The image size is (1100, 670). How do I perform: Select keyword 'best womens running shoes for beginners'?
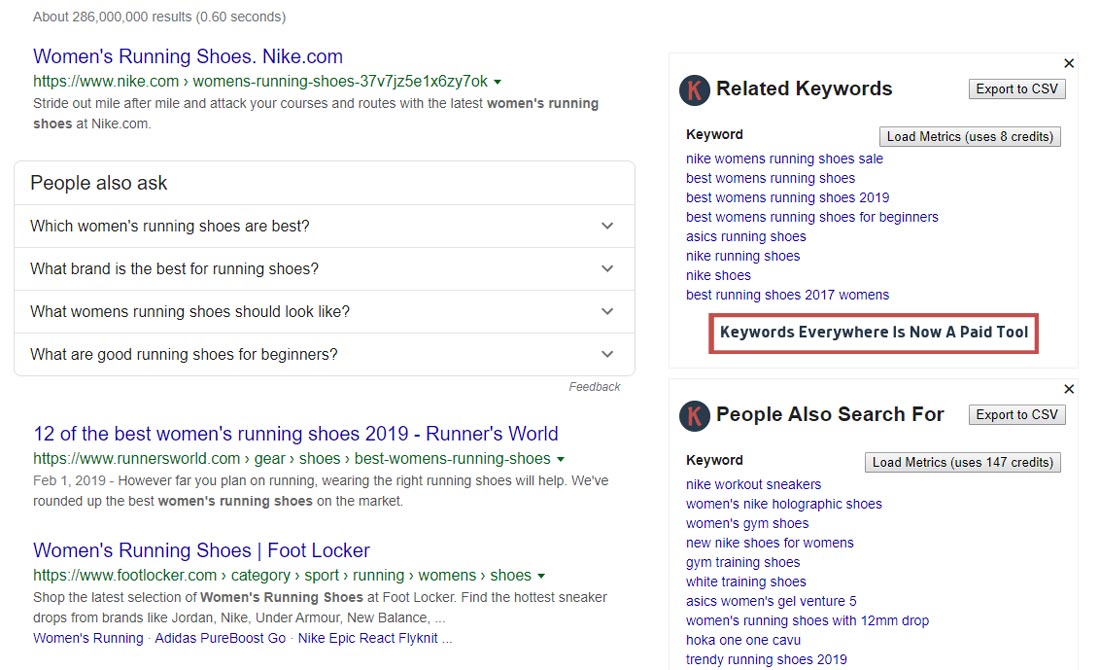click(x=812, y=217)
